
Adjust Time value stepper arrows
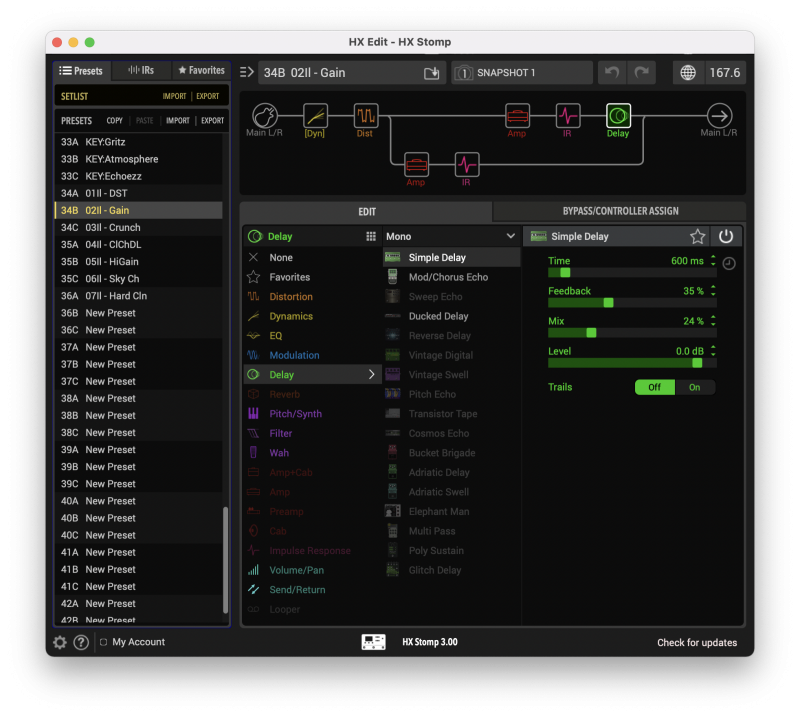tap(713, 261)
